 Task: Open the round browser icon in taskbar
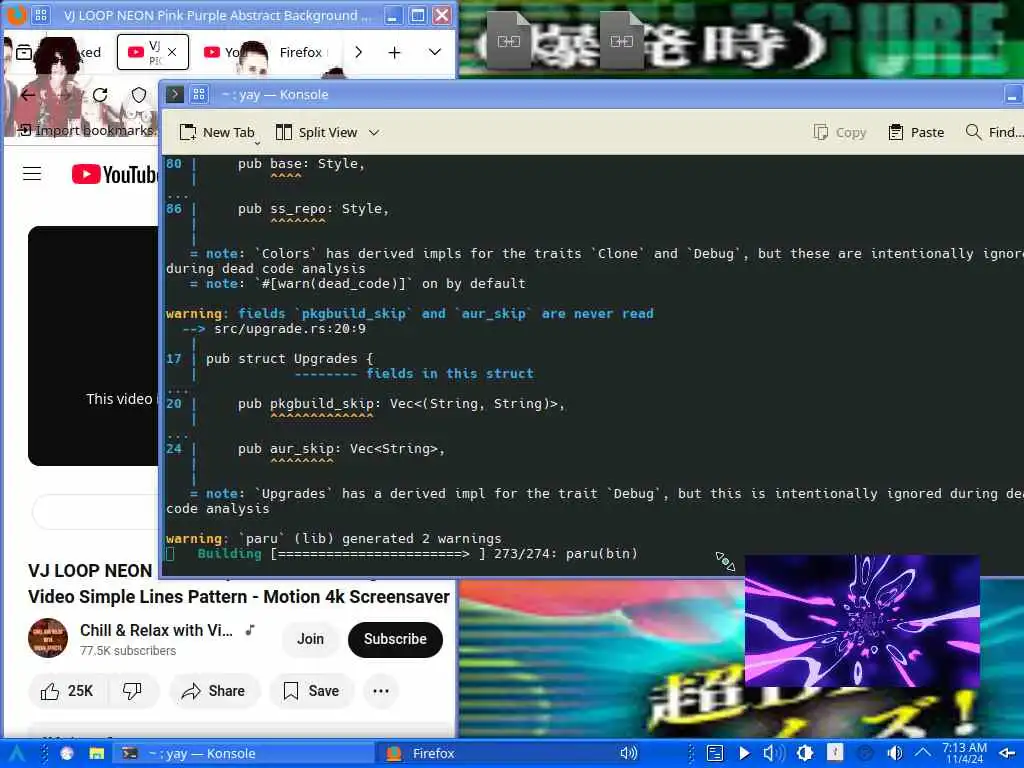tap(67, 754)
